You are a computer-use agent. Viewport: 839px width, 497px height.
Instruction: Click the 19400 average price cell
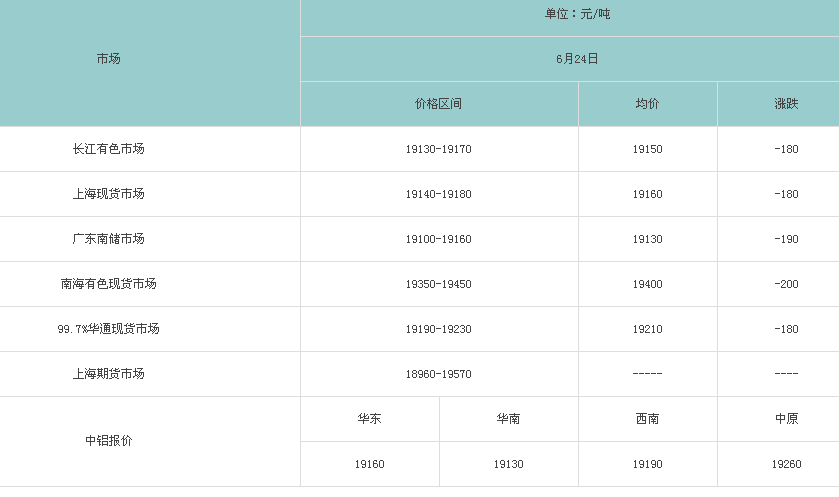tap(647, 284)
